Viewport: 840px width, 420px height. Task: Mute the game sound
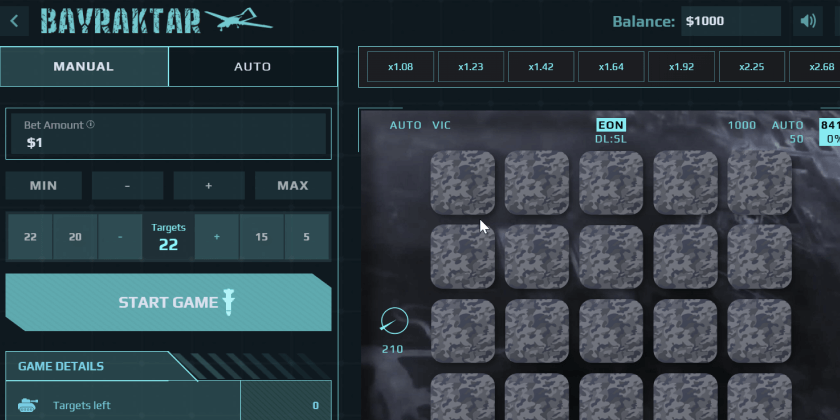[806, 21]
